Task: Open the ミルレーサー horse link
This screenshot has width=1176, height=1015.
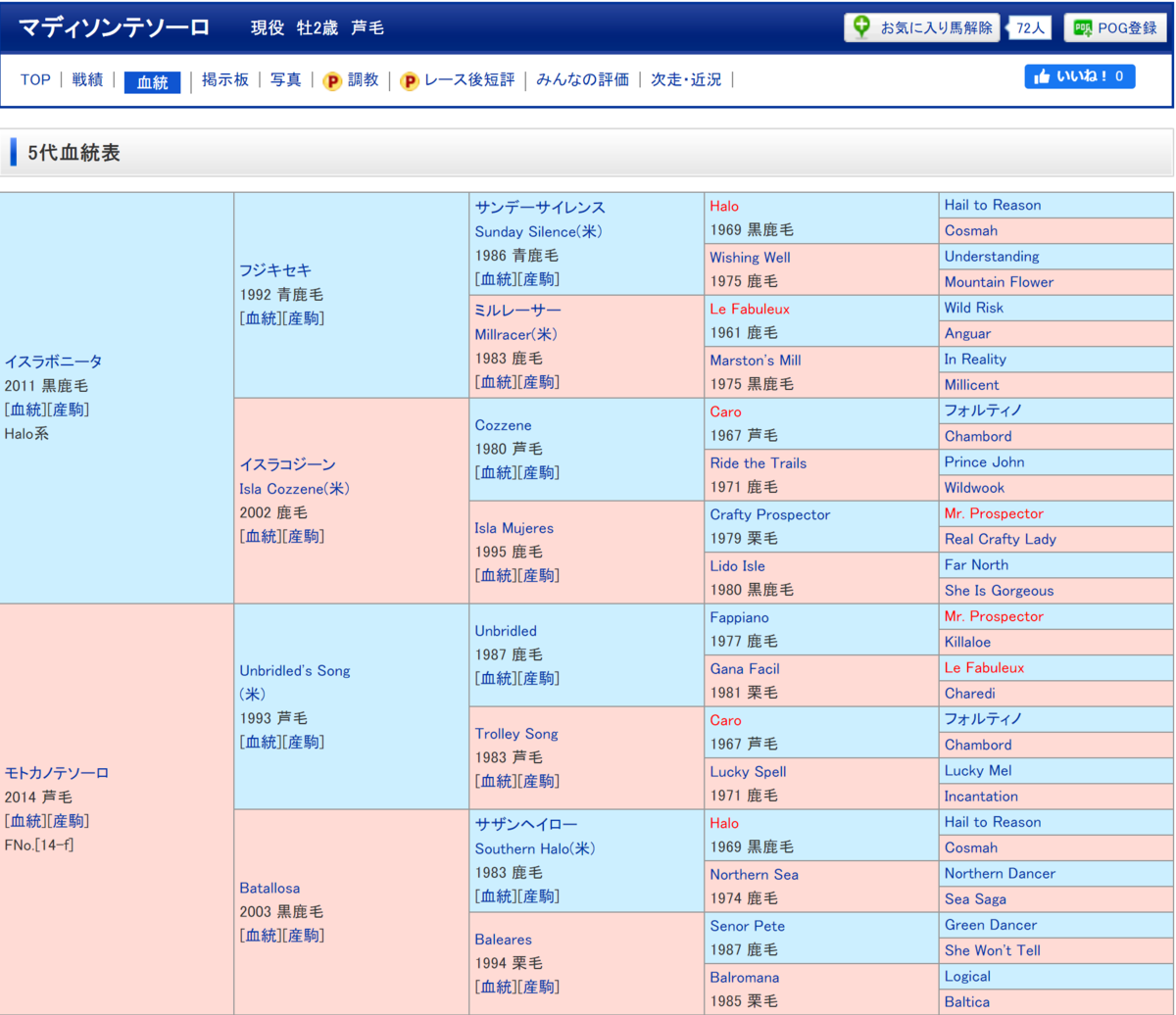Action: tap(517, 311)
